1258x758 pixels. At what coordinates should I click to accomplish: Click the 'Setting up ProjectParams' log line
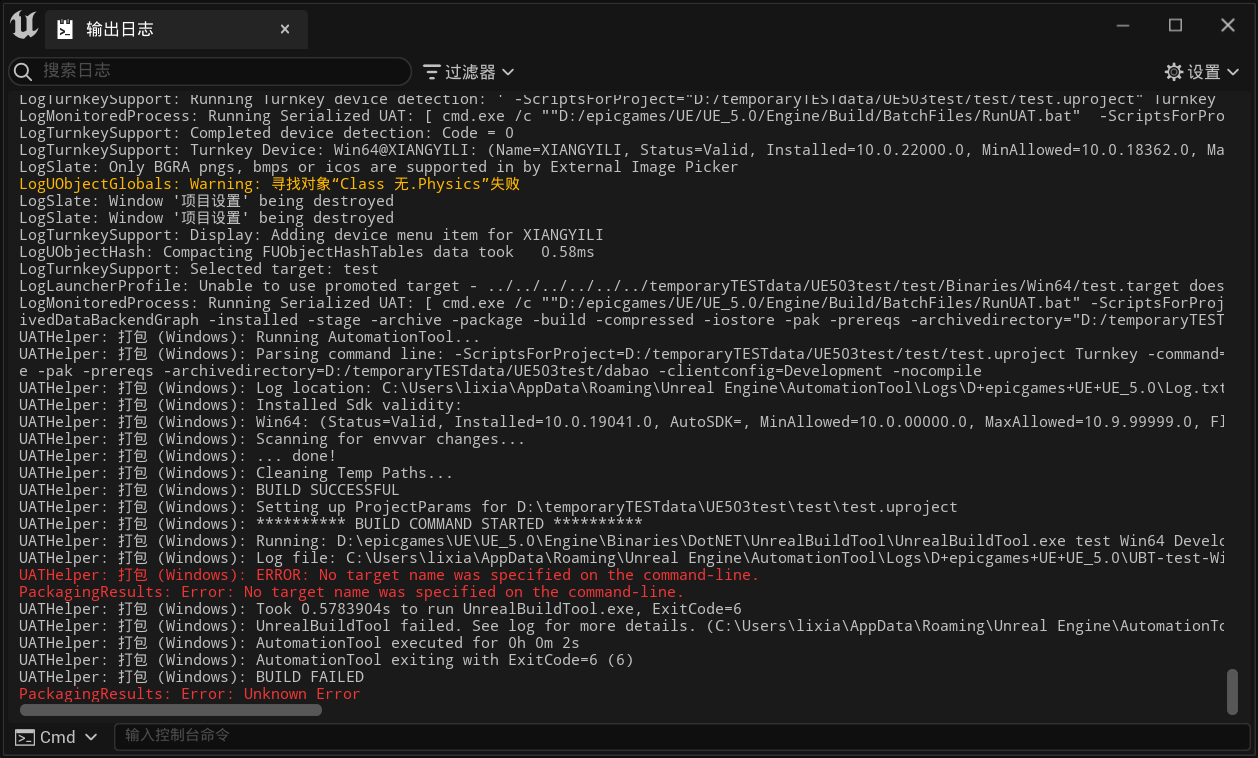click(488, 507)
